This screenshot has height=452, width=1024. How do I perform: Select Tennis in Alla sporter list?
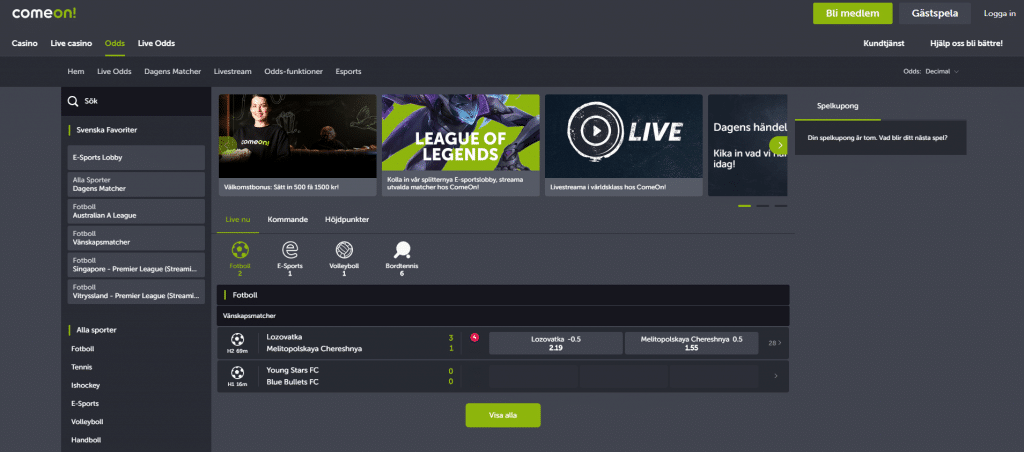coord(82,367)
